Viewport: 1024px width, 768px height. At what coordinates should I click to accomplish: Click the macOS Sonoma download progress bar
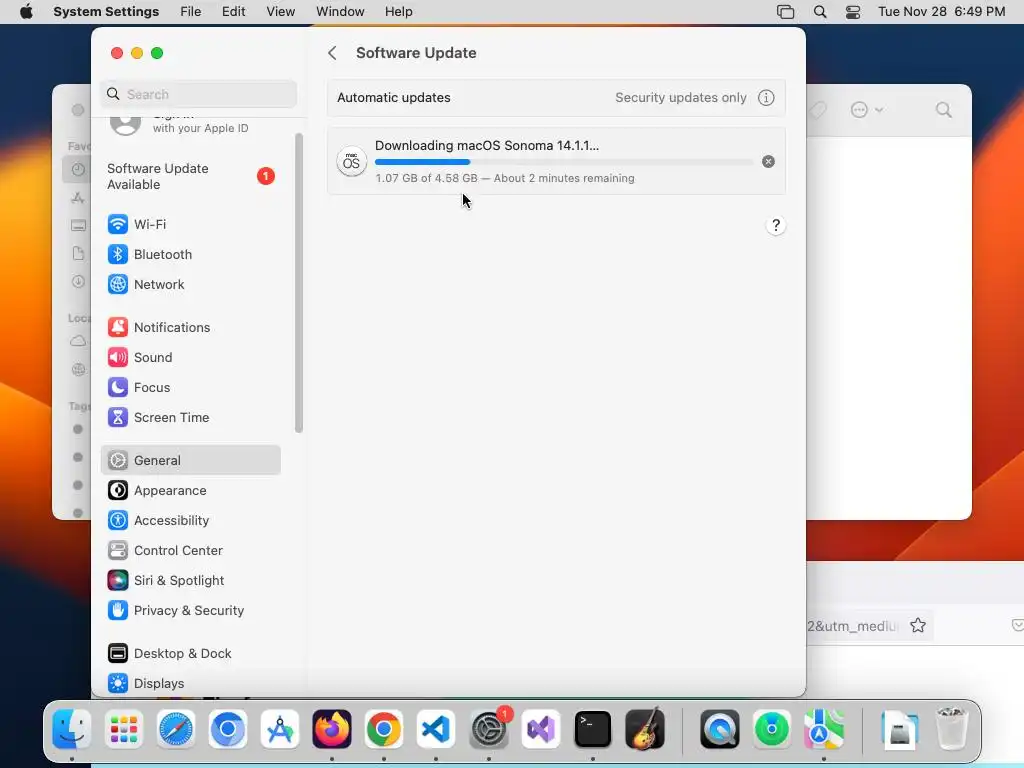coord(564,162)
